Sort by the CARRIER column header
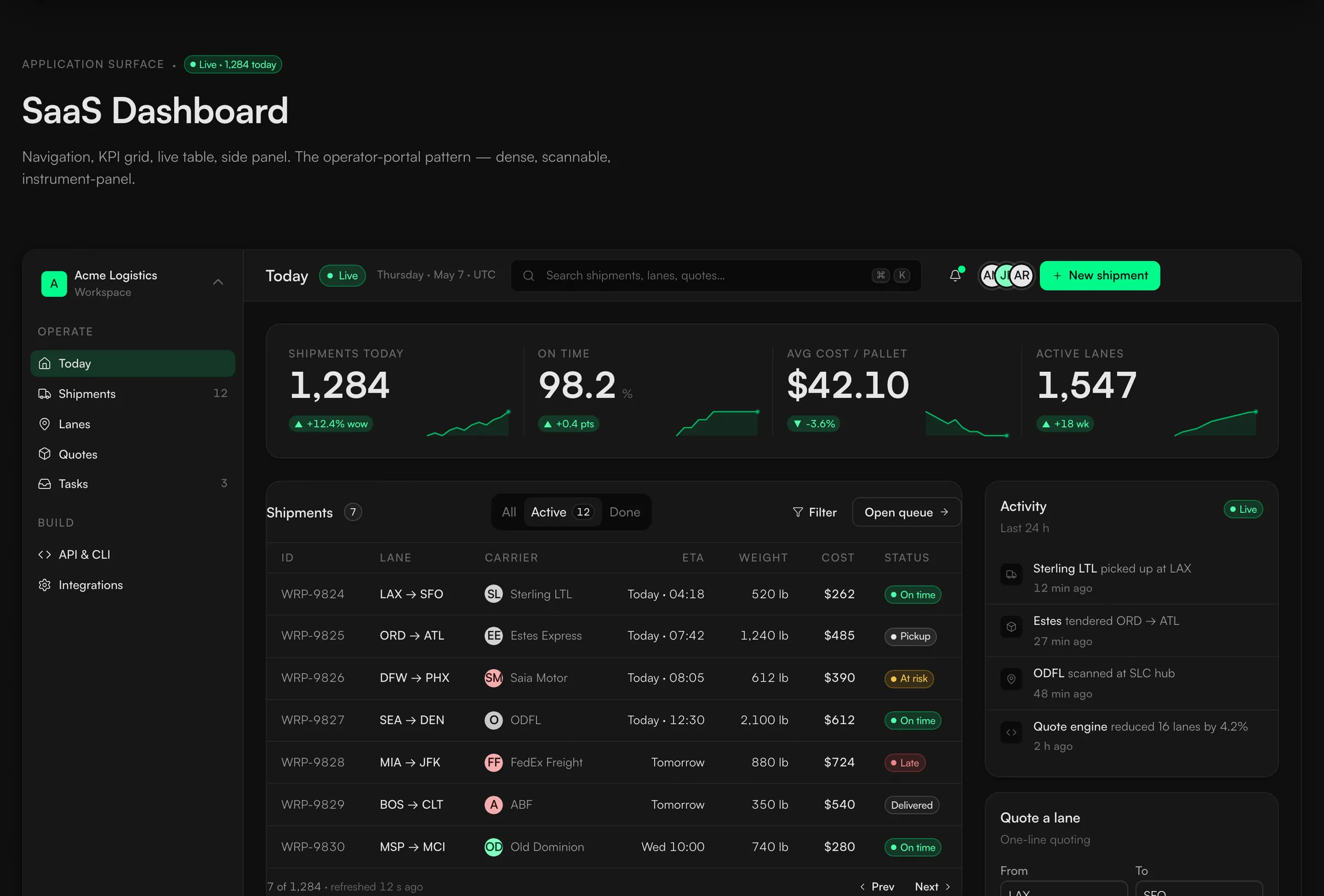The height and width of the screenshot is (896, 1324). coord(511,557)
